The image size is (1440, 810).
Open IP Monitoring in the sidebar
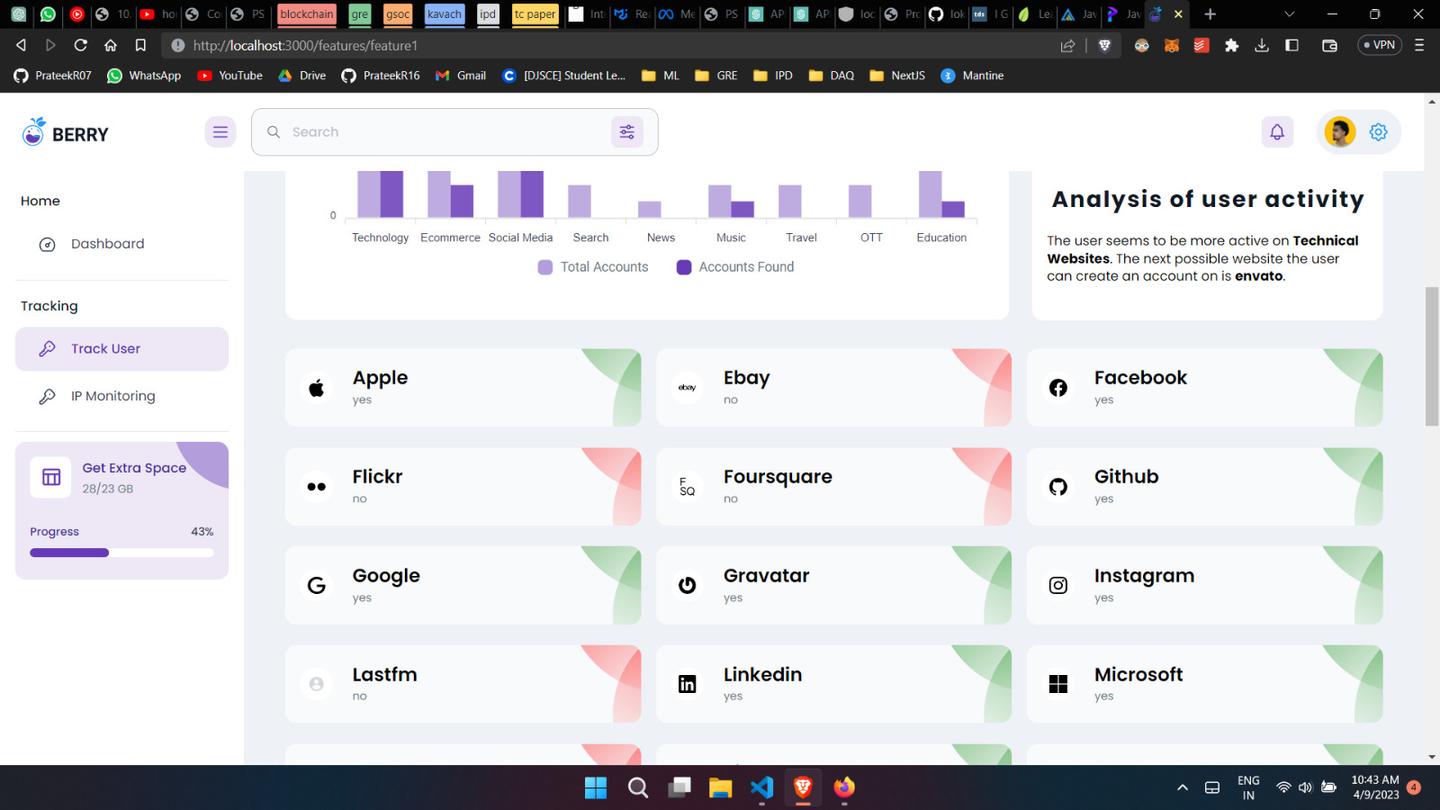[122, 396]
